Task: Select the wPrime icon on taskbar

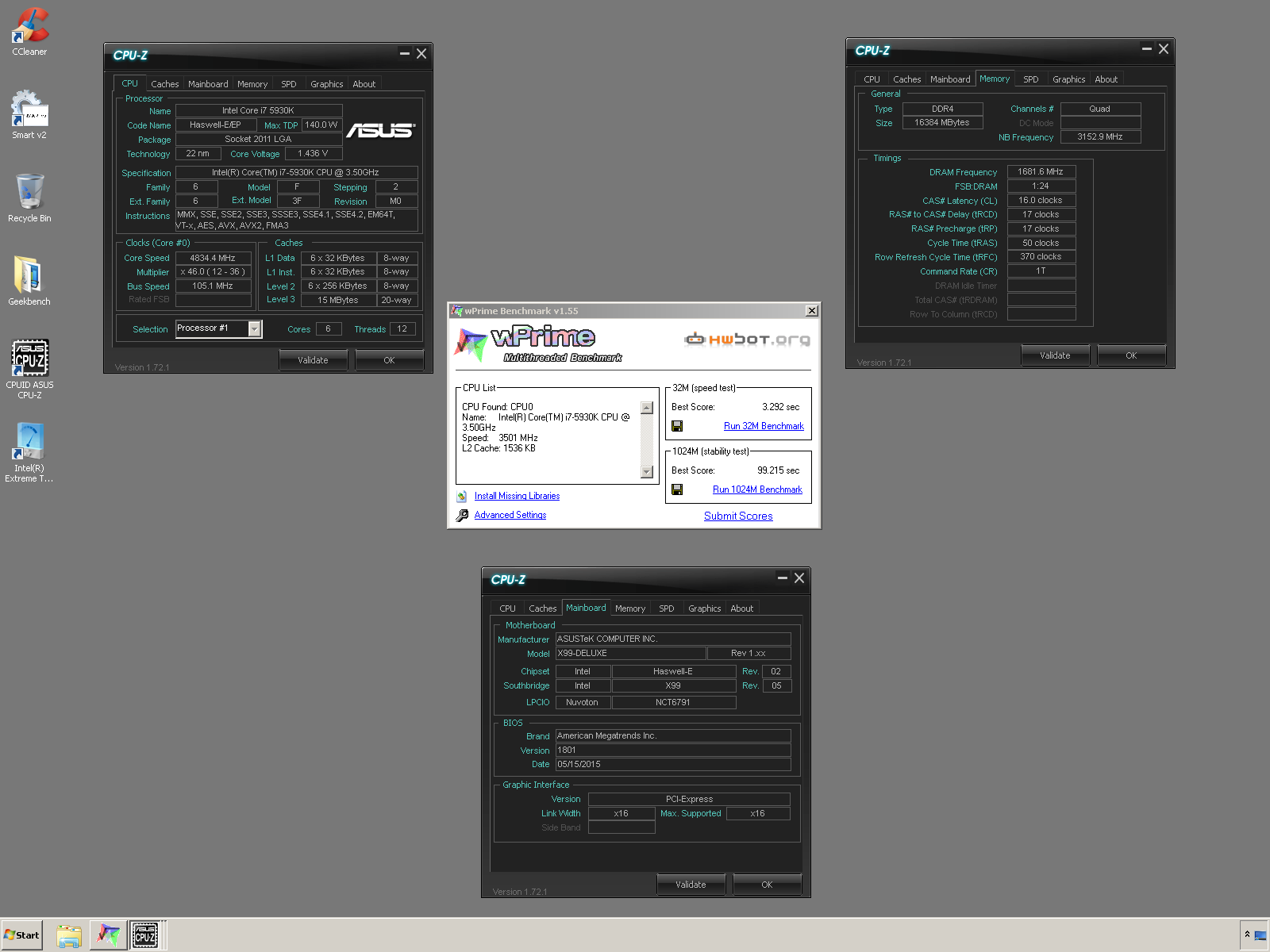Action: click(x=107, y=935)
